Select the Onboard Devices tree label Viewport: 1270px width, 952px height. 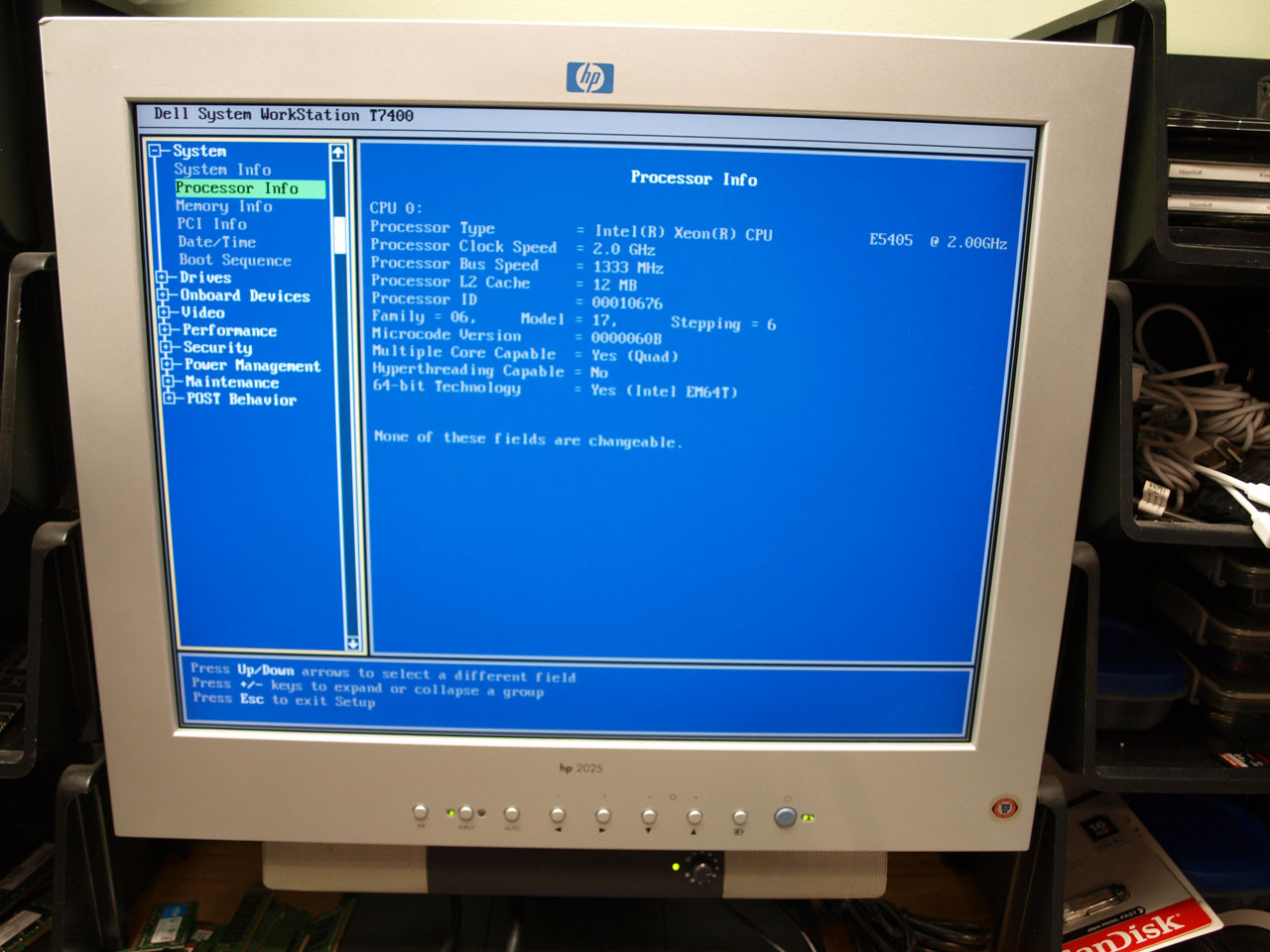pos(245,296)
